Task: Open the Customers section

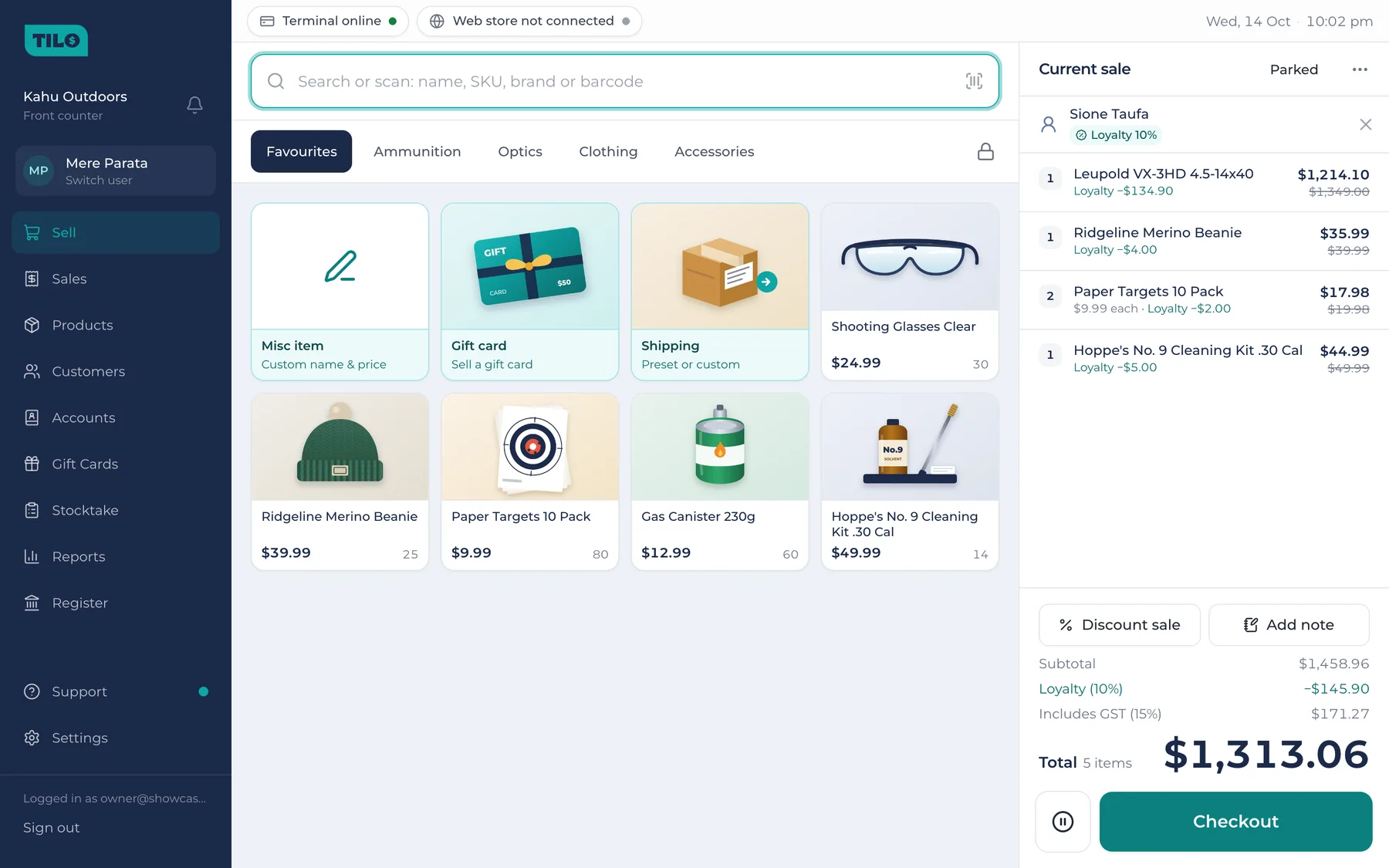Action: (116, 371)
